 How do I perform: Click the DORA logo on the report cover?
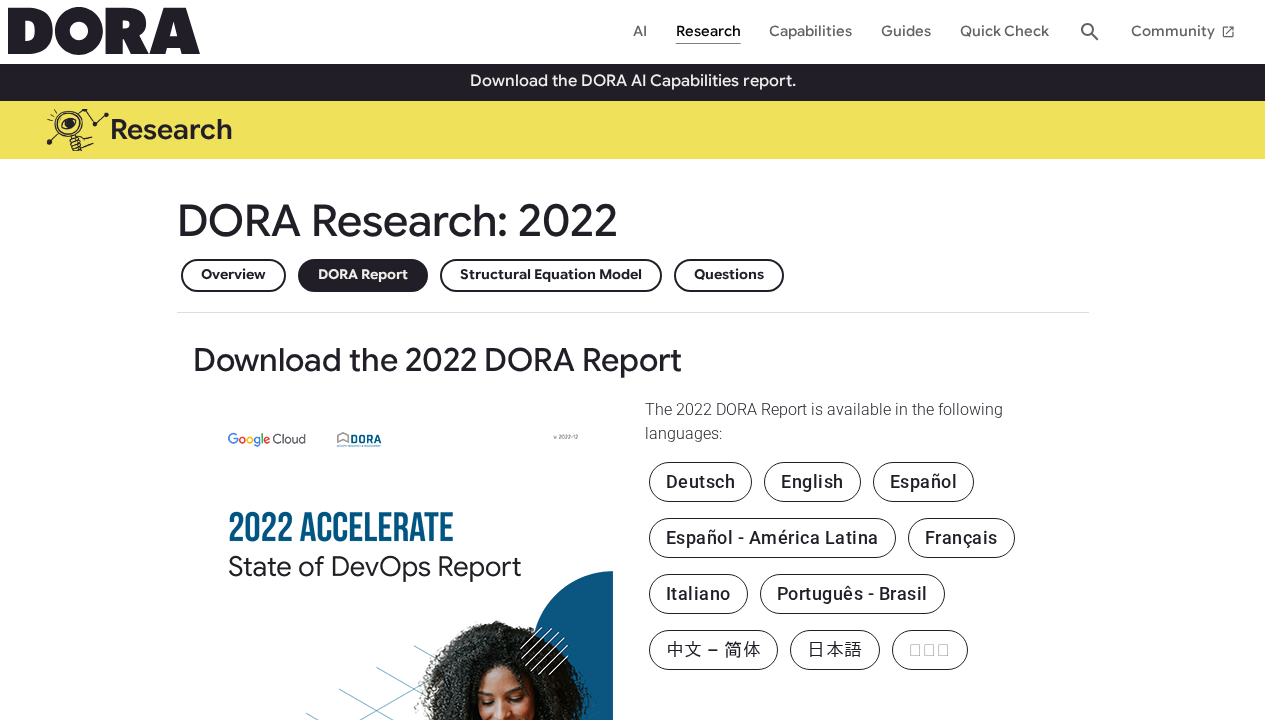click(x=358, y=438)
